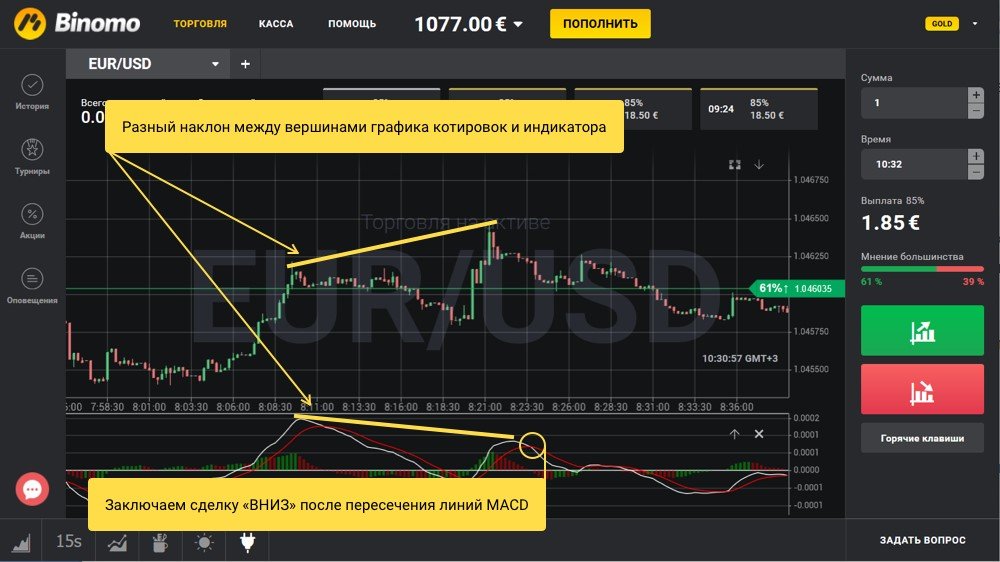Viewport: 1000px width, 562px height.
Task: Expand the GOLD account status menu
Action: (x=974, y=24)
